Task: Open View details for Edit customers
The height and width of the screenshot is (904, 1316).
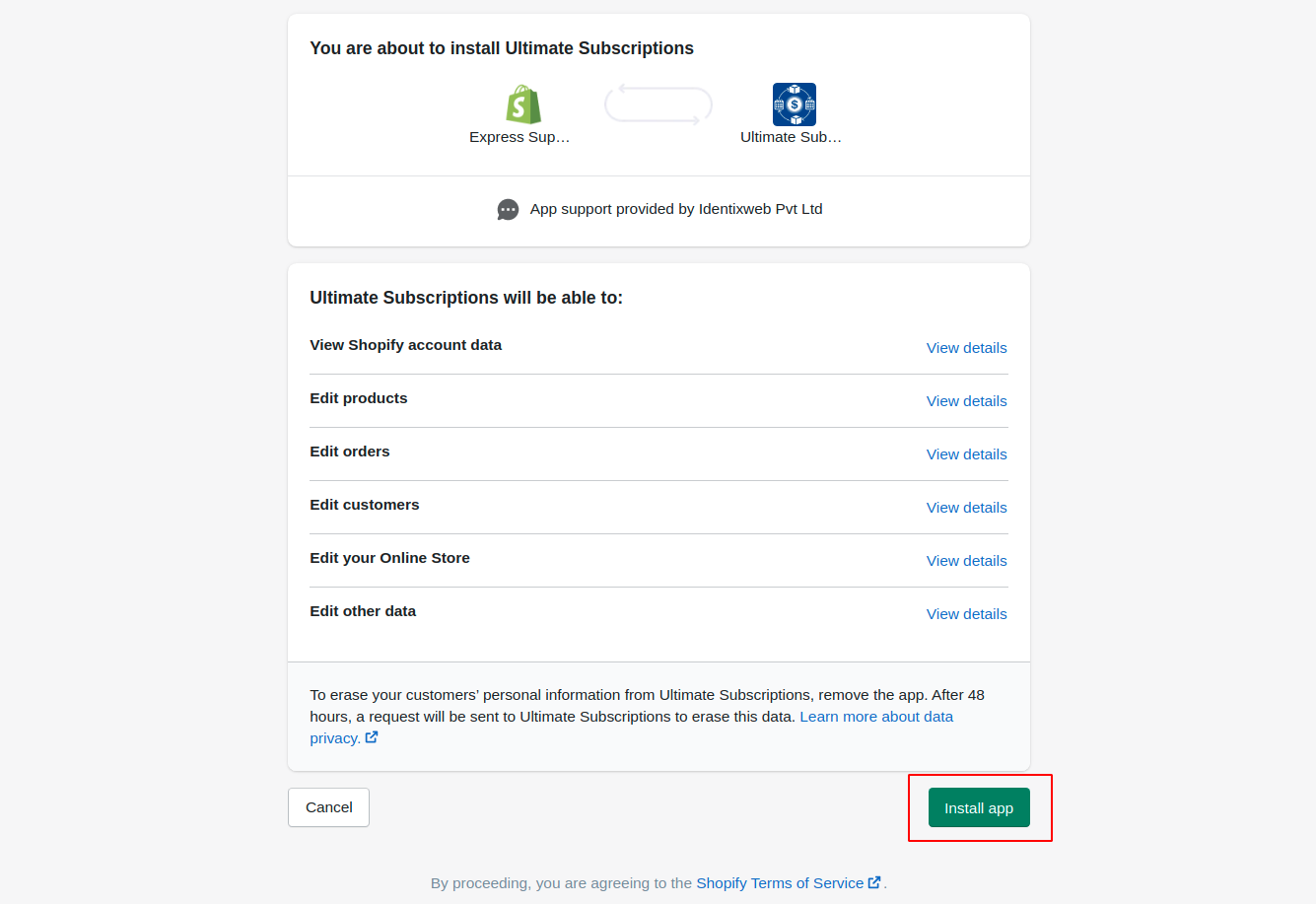Action: coord(966,508)
